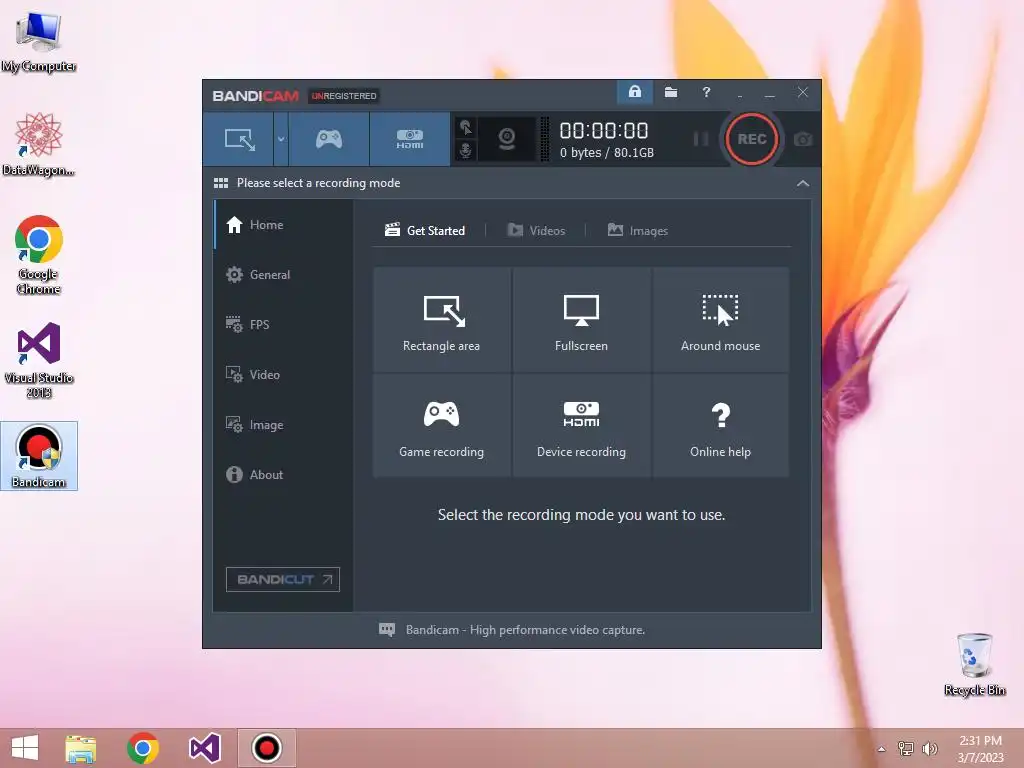Open Chrome from the taskbar
The height and width of the screenshot is (768, 1024).
pos(143,748)
